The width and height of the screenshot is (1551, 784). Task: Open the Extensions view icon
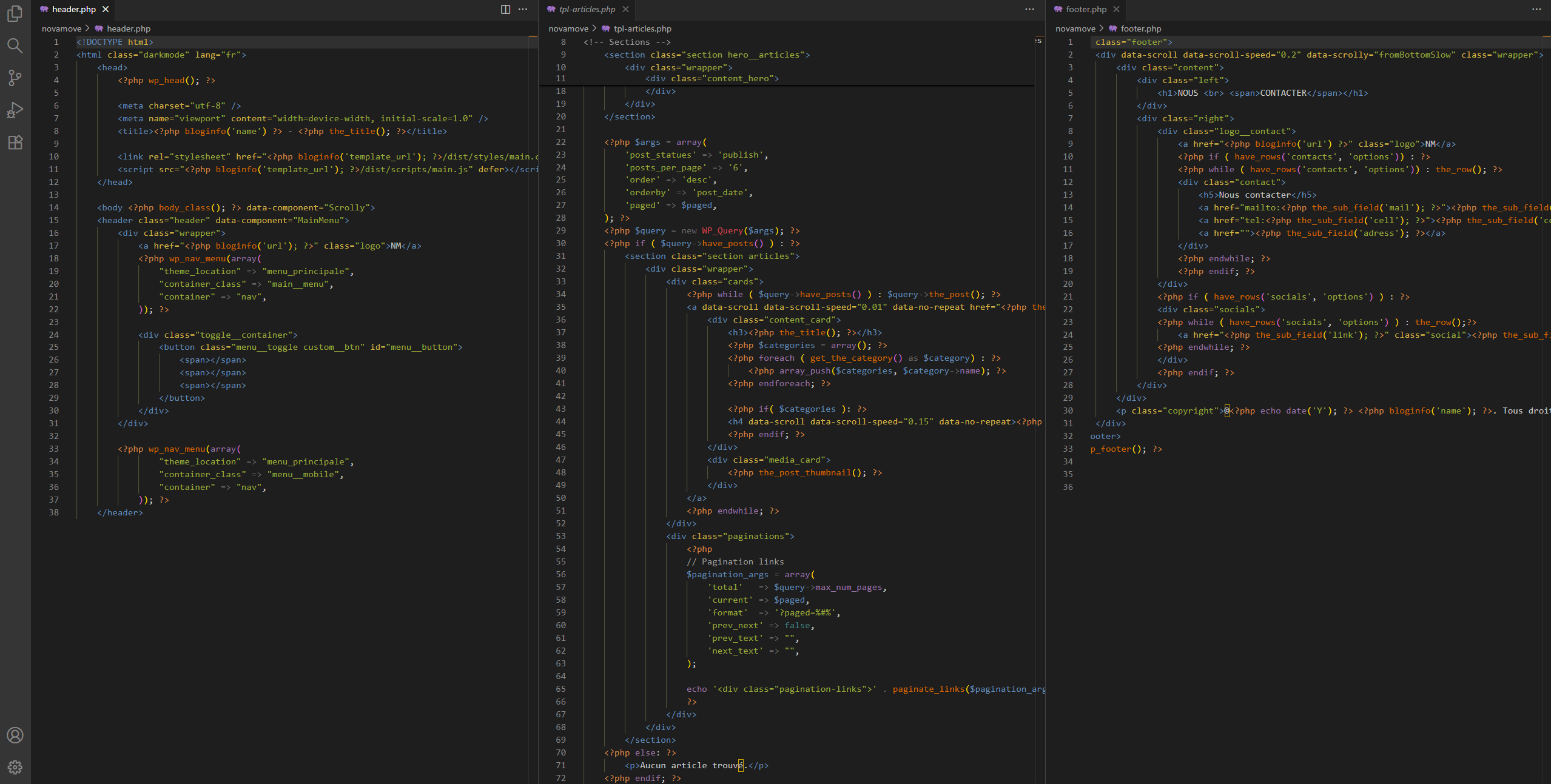coord(15,142)
